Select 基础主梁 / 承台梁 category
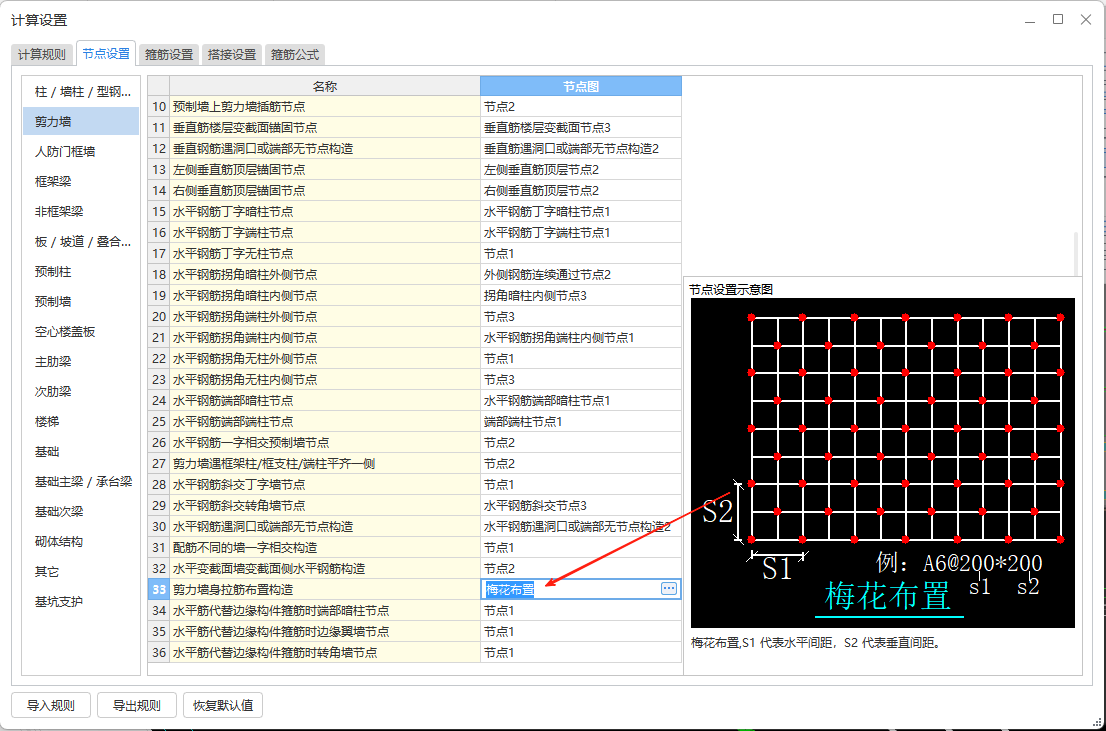This screenshot has height=731, width=1106. (81, 482)
